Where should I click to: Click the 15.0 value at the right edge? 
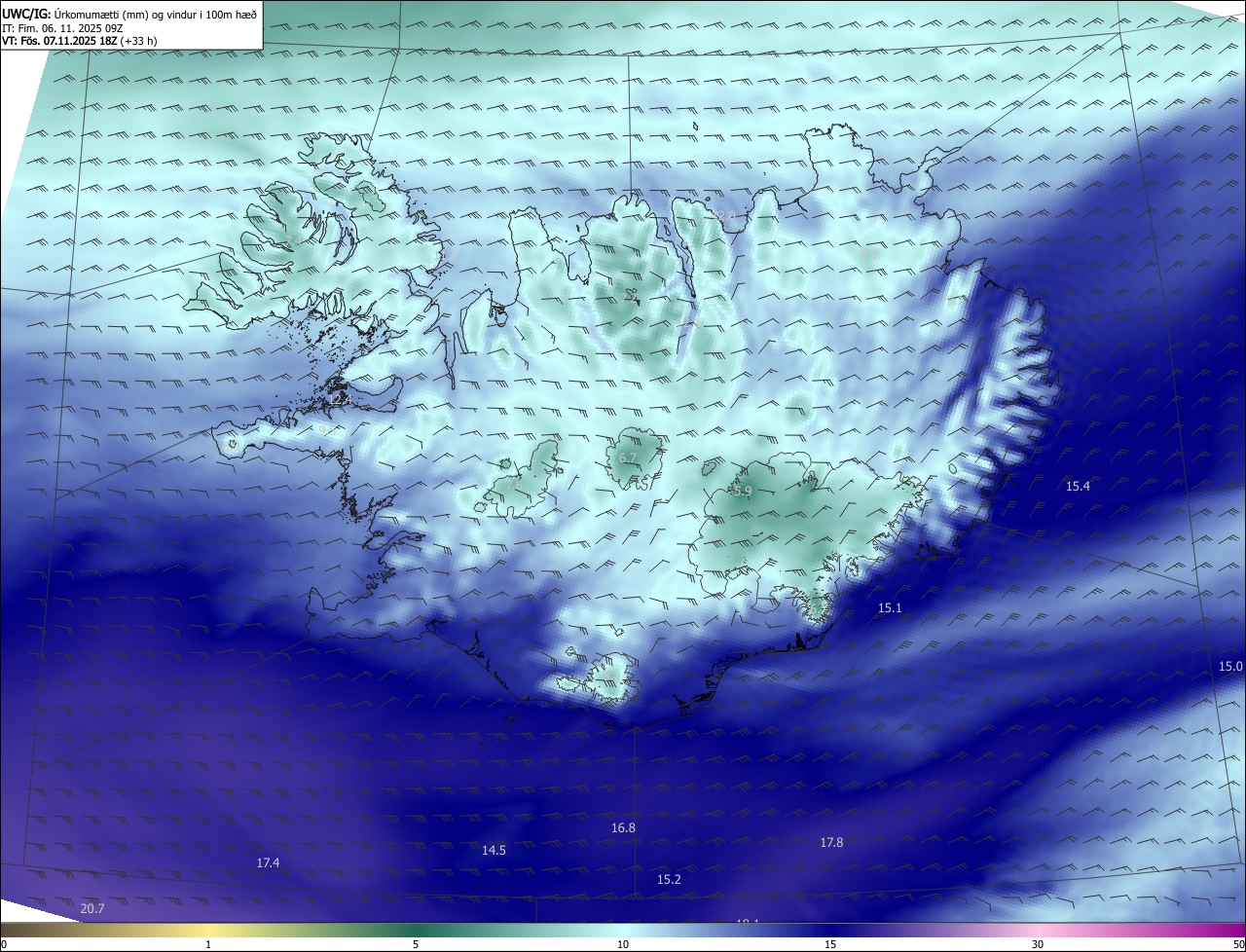click(1230, 666)
